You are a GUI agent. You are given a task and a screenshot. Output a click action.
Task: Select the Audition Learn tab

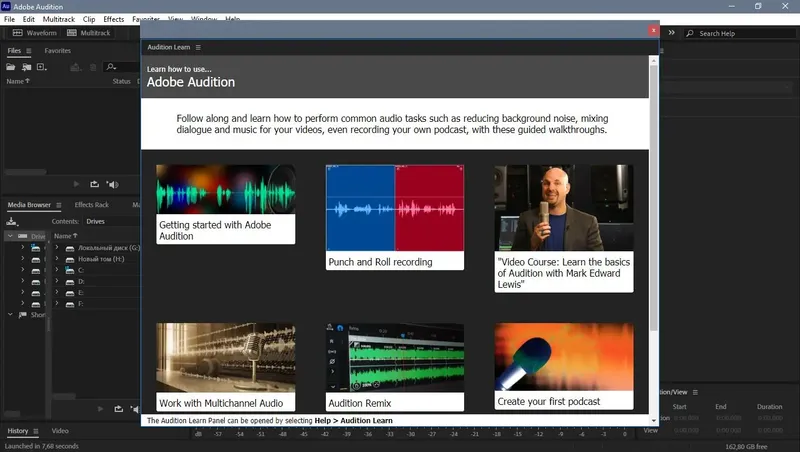pyautogui.click(x=168, y=47)
